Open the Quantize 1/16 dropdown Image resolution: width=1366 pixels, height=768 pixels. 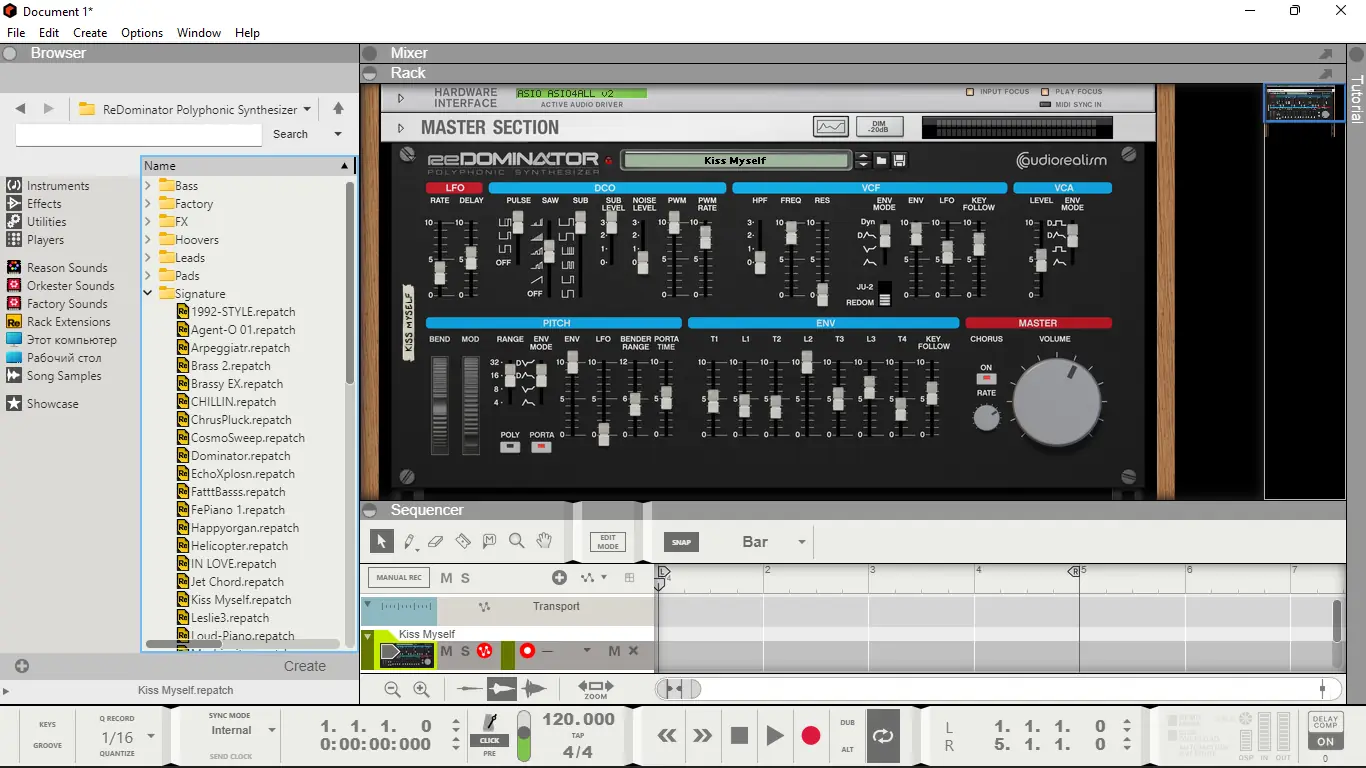coord(151,736)
